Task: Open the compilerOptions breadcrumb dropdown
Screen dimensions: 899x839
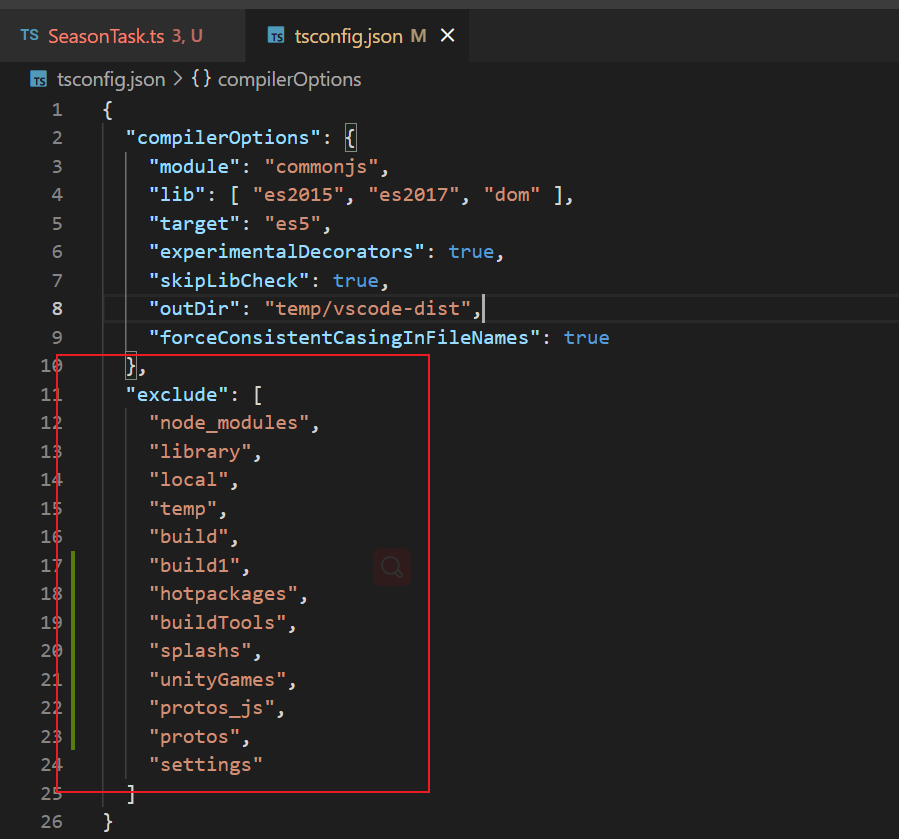Action: [289, 79]
